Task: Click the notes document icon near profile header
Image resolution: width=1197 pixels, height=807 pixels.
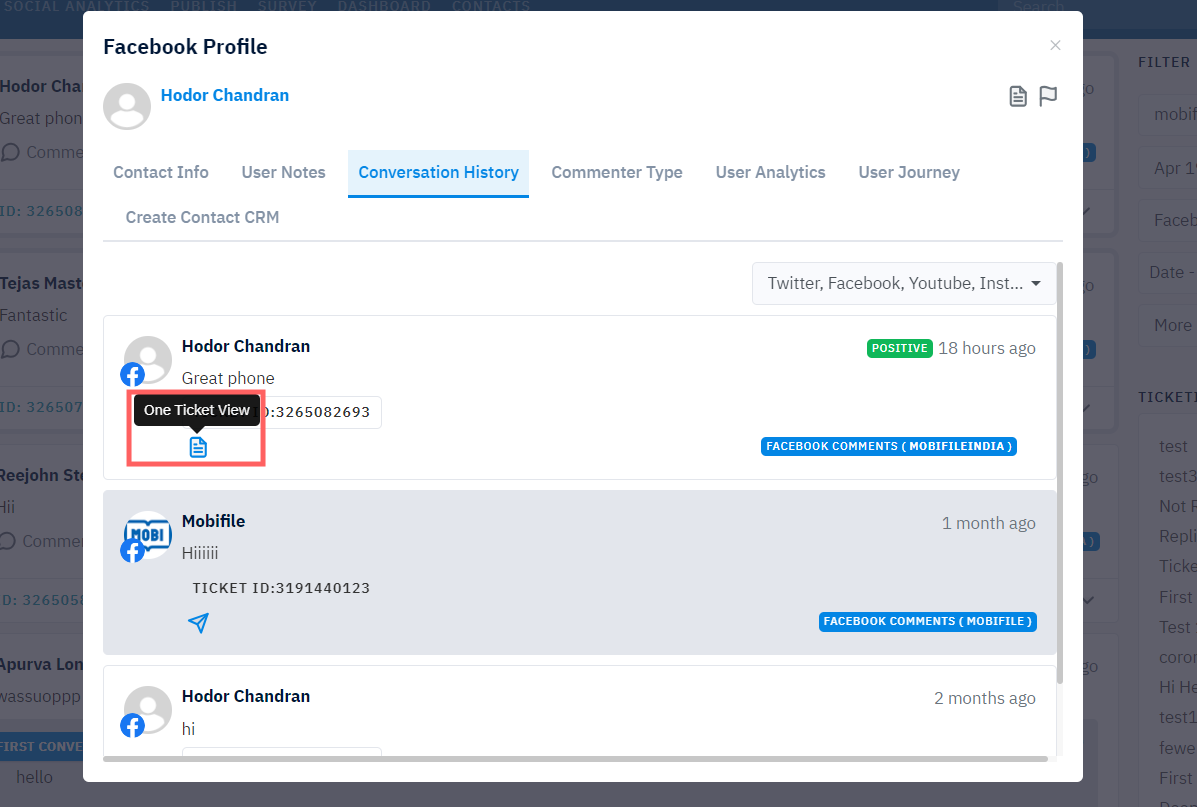Action: point(1018,96)
